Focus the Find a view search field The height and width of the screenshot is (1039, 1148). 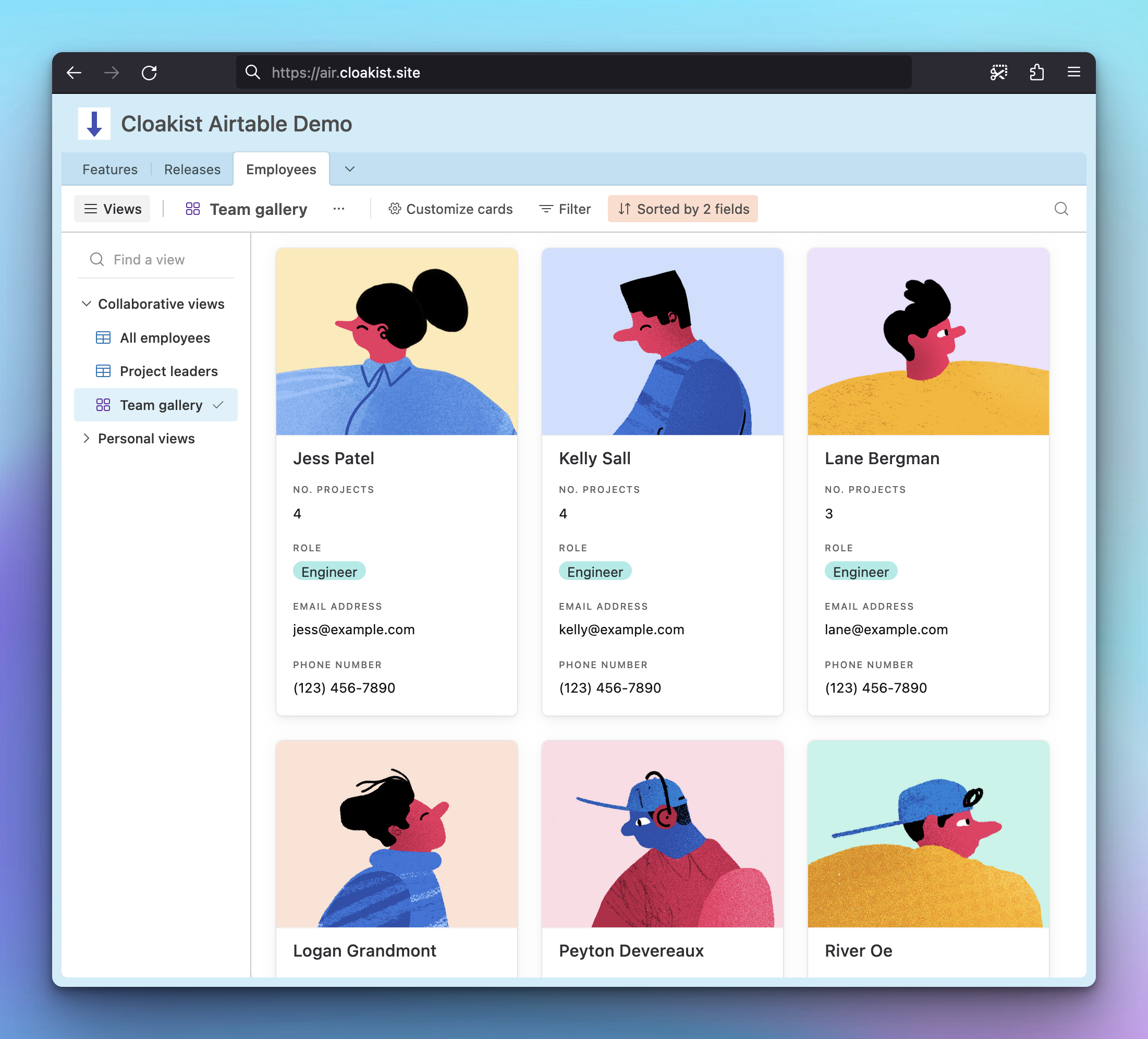click(156, 260)
